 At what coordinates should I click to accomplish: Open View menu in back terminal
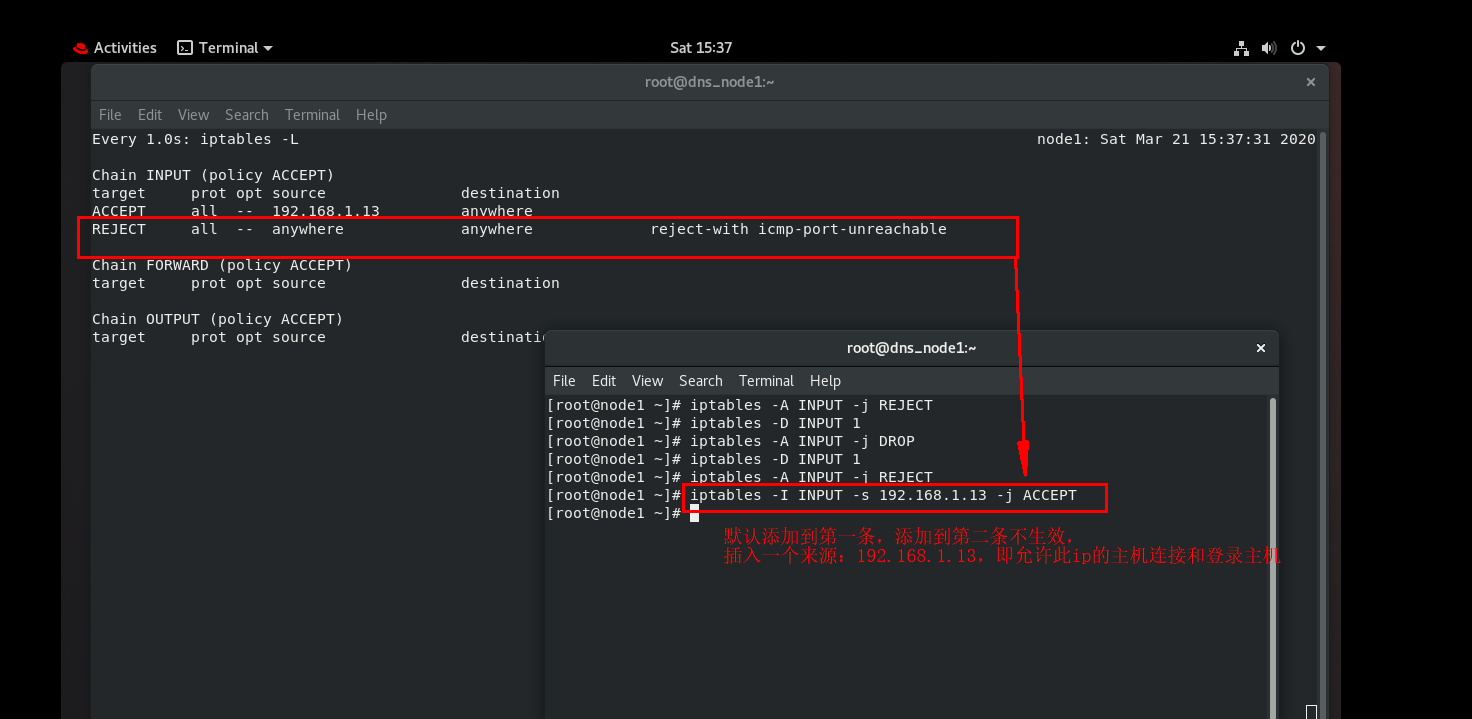(193, 115)
